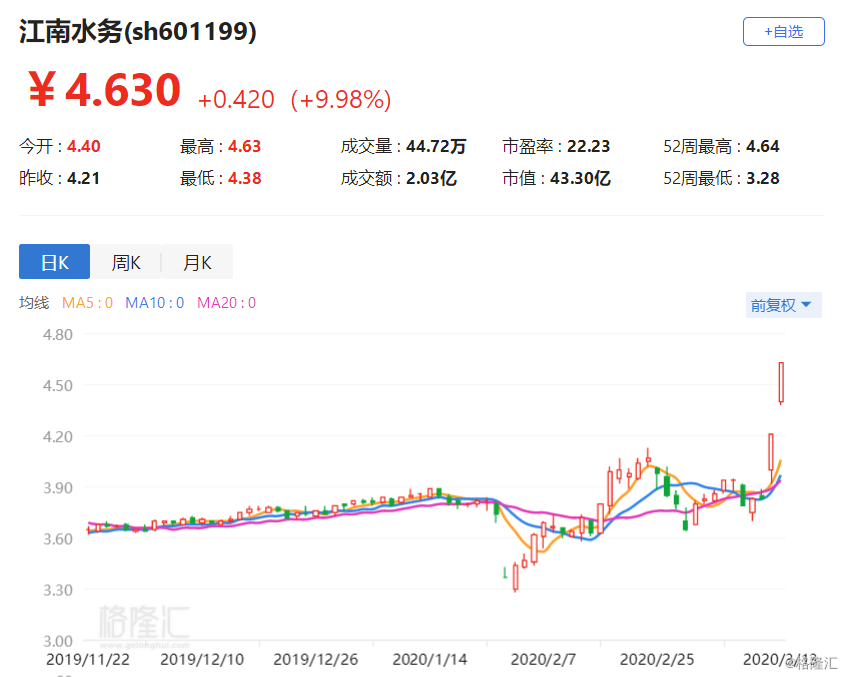Image resolution: width=845 pixels, height=677 pixels.
Task: Click the 3.90 price axis label
Action: point(58,488)
